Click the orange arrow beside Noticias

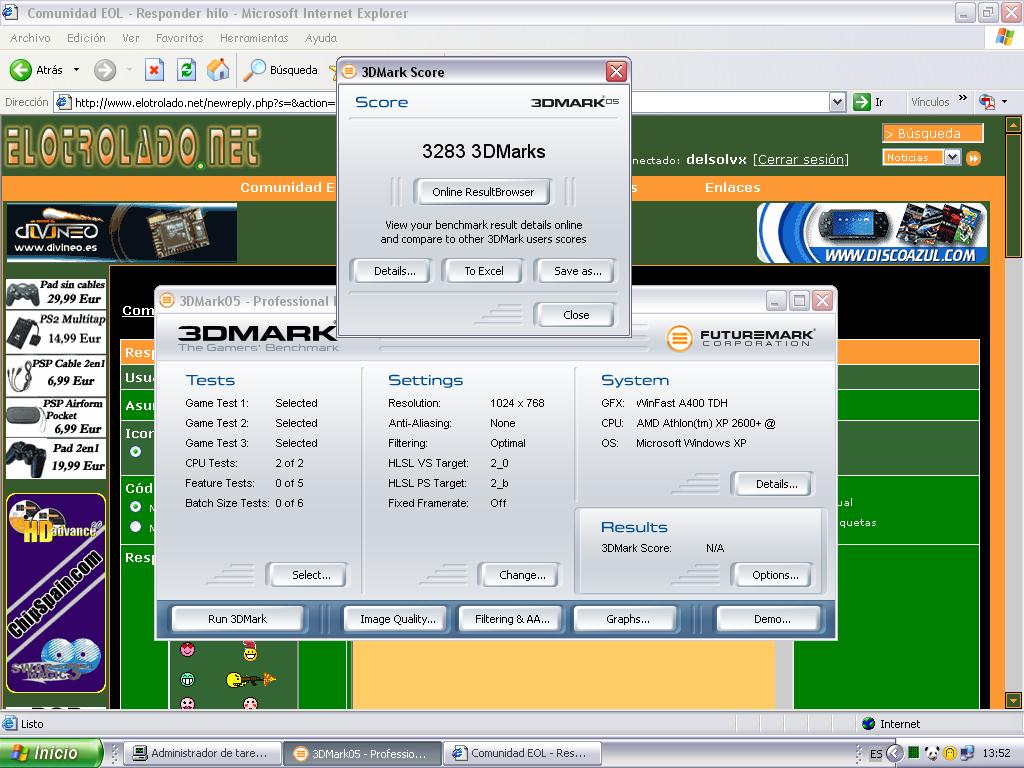(x=973, y=158)
